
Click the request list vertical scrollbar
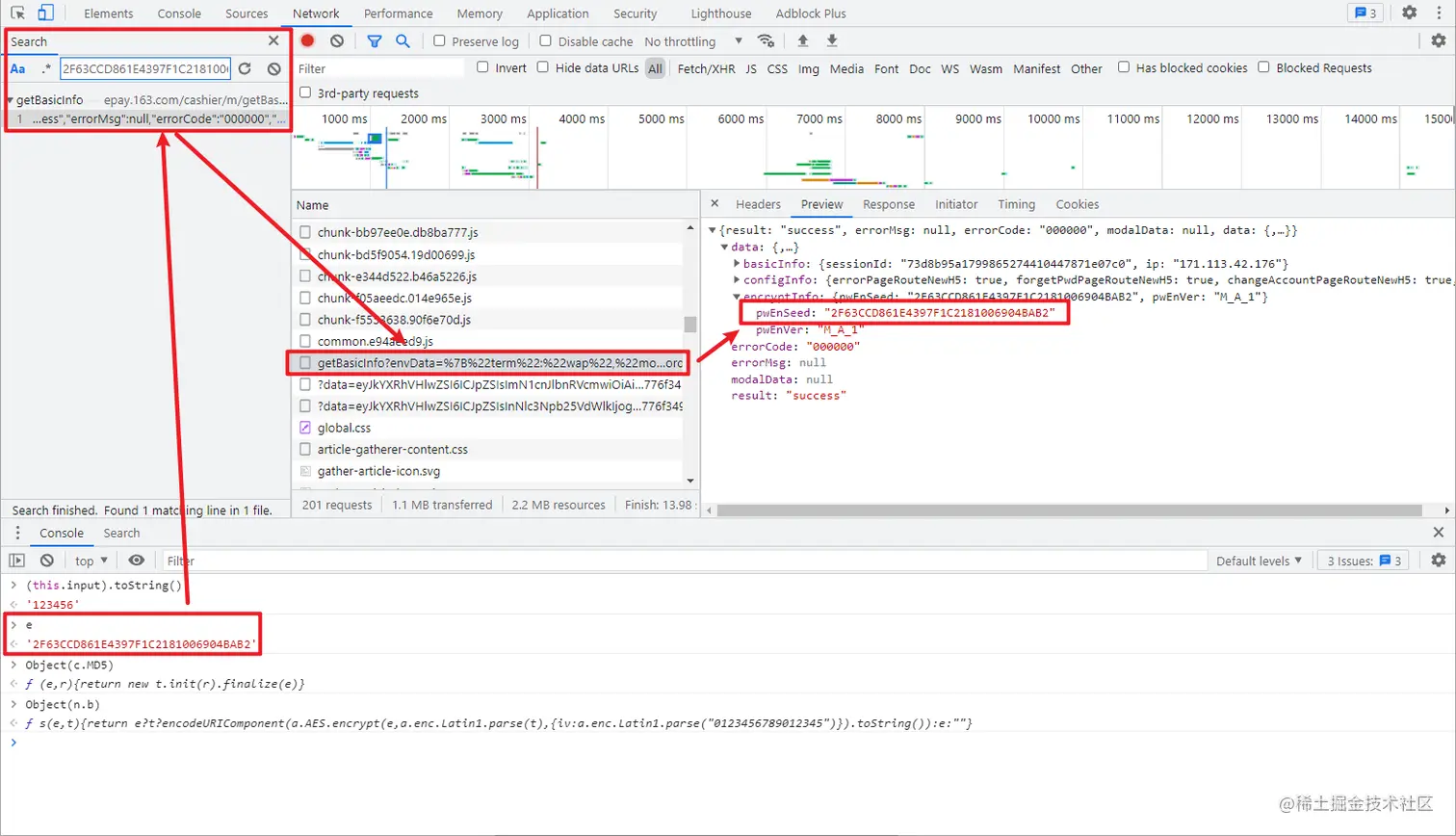pos(690,324)
